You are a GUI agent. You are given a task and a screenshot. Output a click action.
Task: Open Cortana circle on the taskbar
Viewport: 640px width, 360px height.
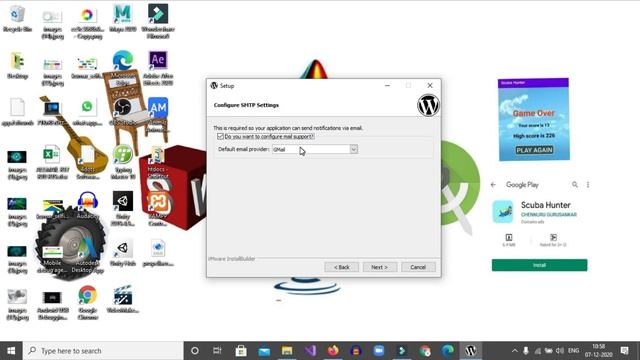click(x=195, y=351)
